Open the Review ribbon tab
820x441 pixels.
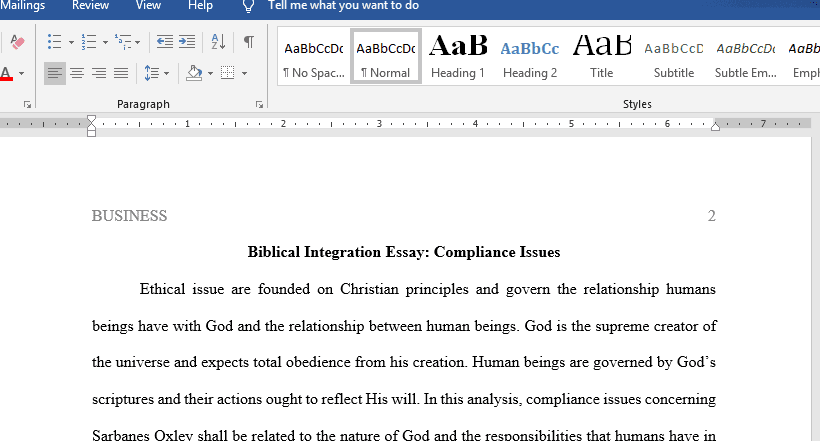coord(90,6)
